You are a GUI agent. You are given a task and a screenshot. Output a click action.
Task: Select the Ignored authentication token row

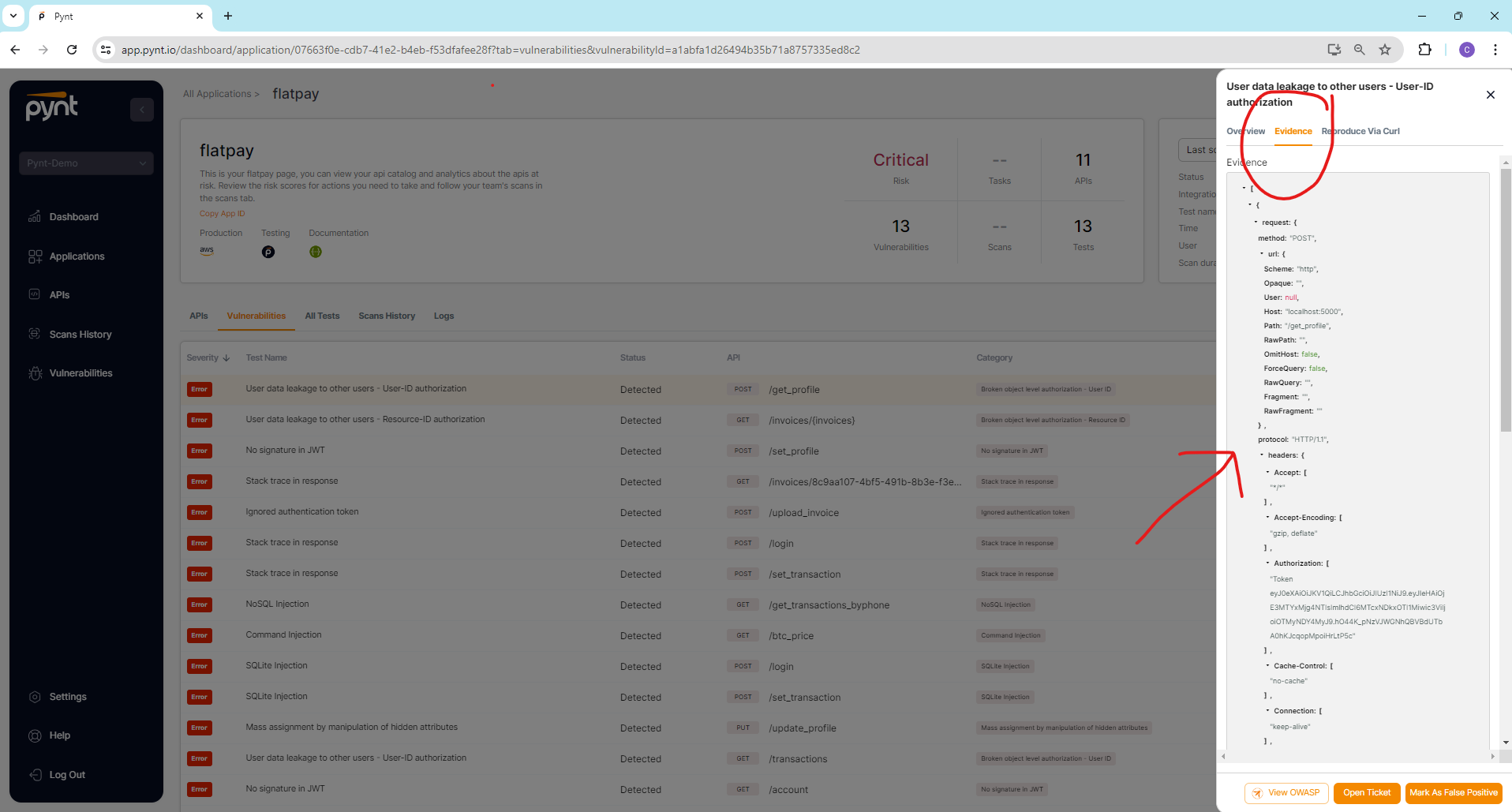(698, 512)
